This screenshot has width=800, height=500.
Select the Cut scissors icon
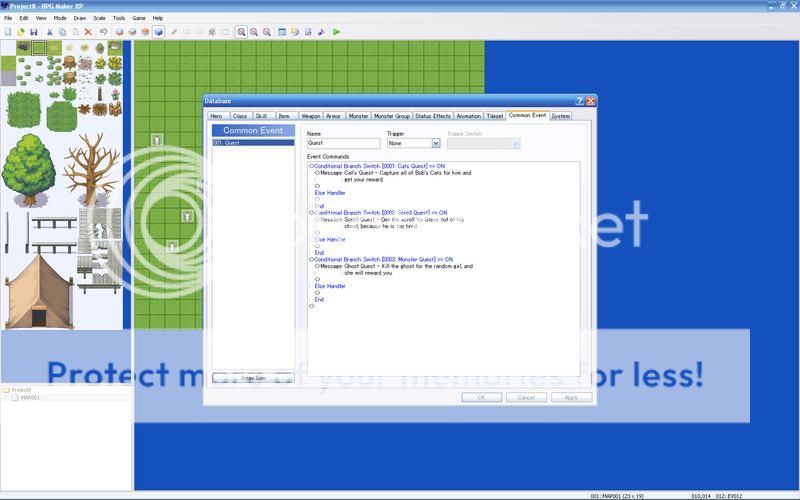pos(49,32)
